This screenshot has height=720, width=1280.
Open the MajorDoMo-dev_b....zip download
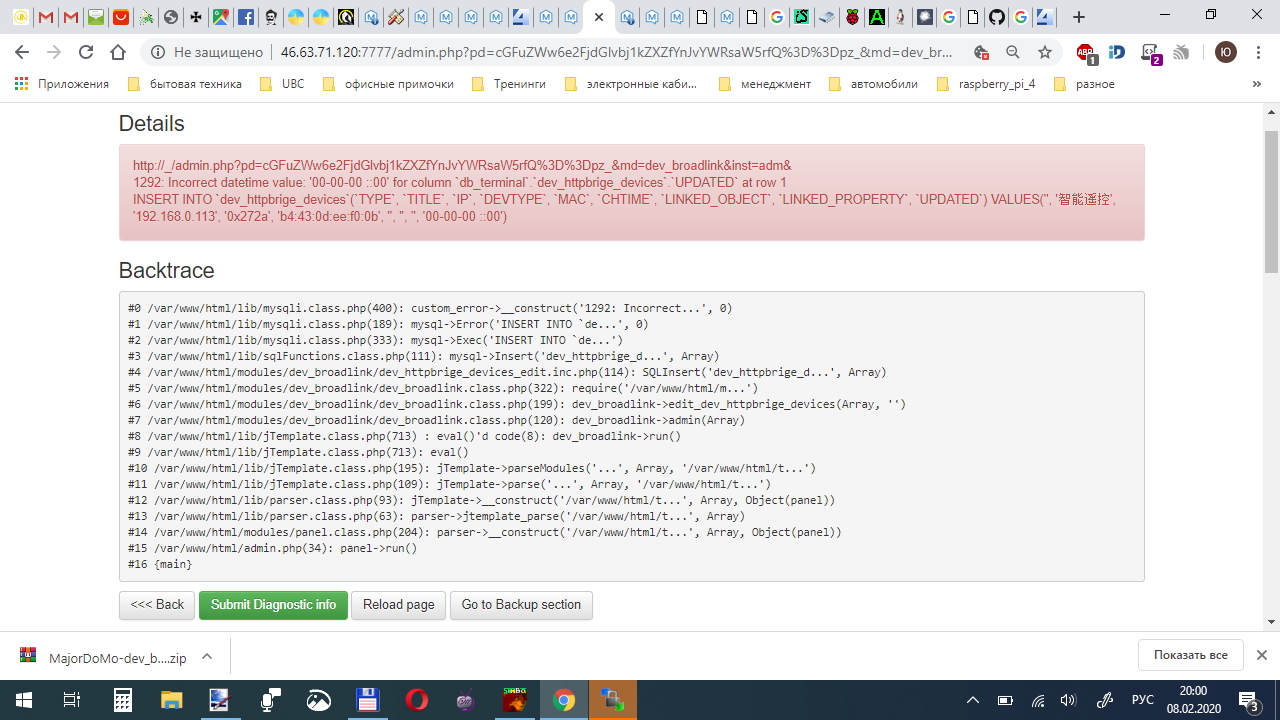pos(104,657)
